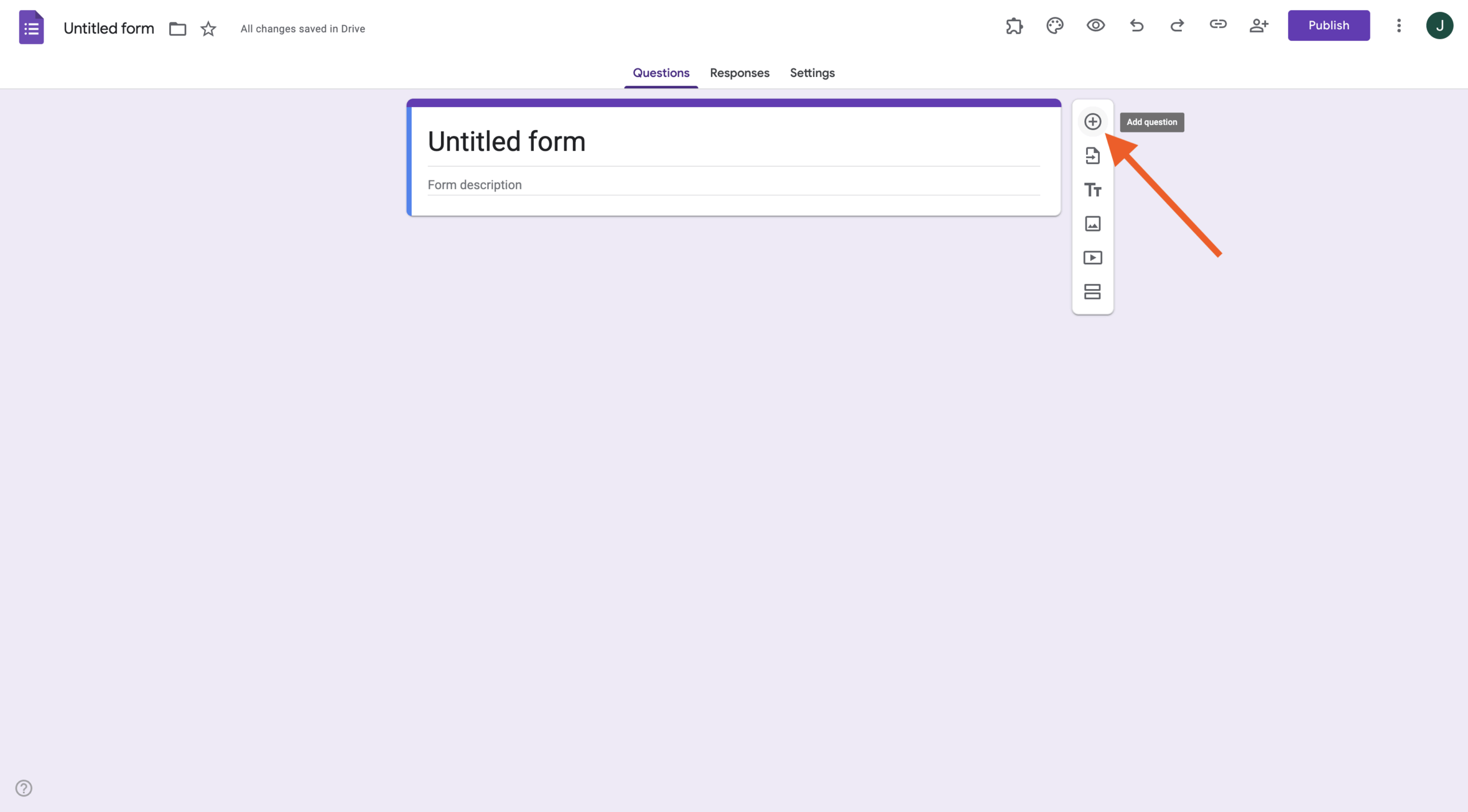Open the add-ons puzzle icon
Viewport: 1468px width, 812px height.
coord(1014,25)
